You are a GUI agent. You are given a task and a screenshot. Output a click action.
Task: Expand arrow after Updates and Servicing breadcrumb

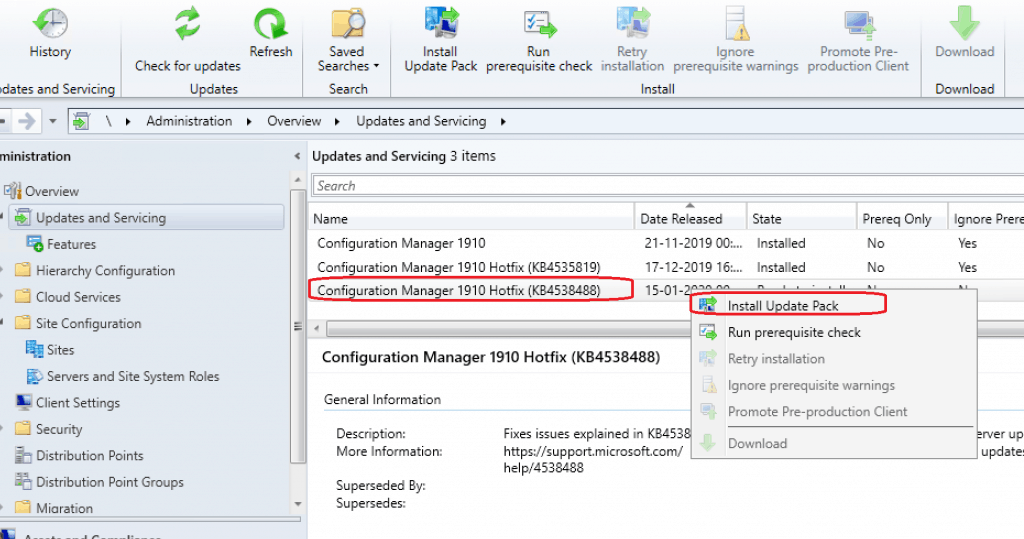point(503,122)
